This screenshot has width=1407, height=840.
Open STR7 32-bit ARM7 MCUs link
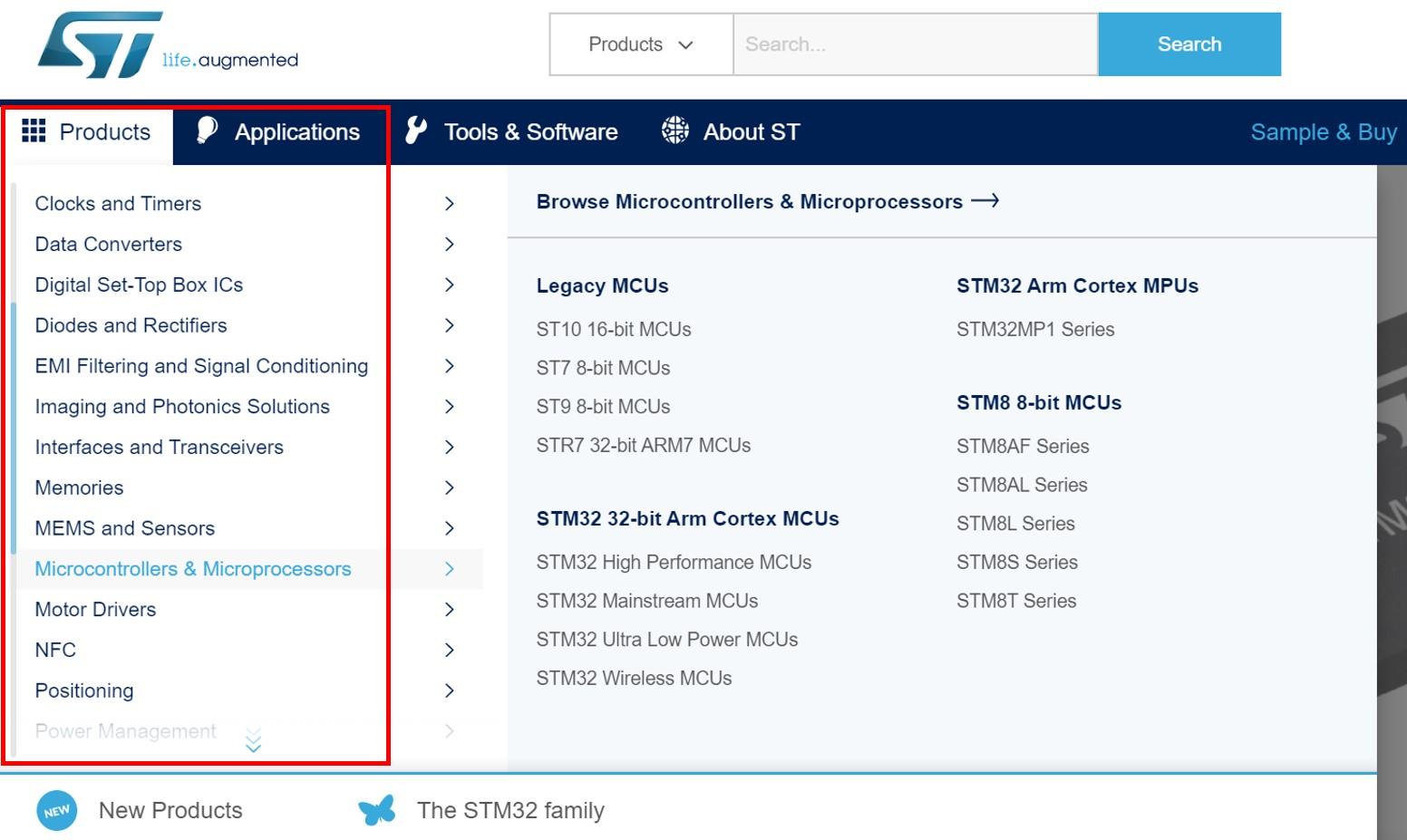[x=644, y=445]
